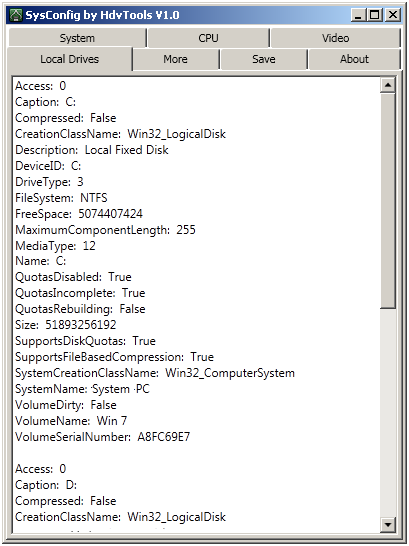Viewport: 409px width, 546px height.
Task: Click 'VolumeName: Win 7' line
Action: coord(71,421)
